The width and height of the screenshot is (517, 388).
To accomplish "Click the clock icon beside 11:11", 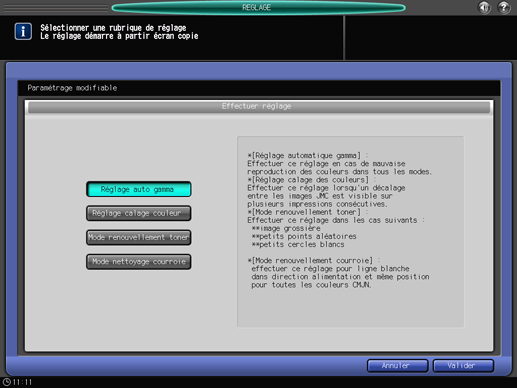I will point(7,382).
